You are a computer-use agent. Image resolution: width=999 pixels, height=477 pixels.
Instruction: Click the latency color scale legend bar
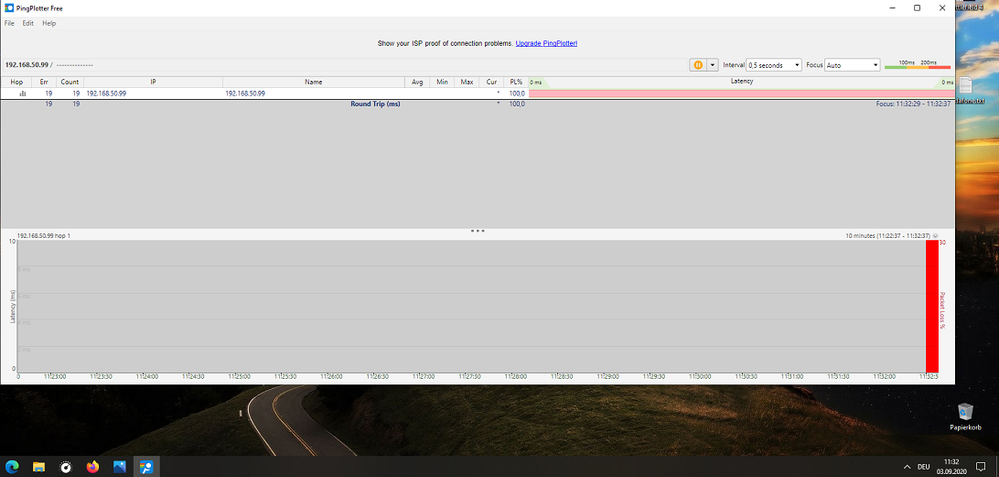(x=917, y=67)
